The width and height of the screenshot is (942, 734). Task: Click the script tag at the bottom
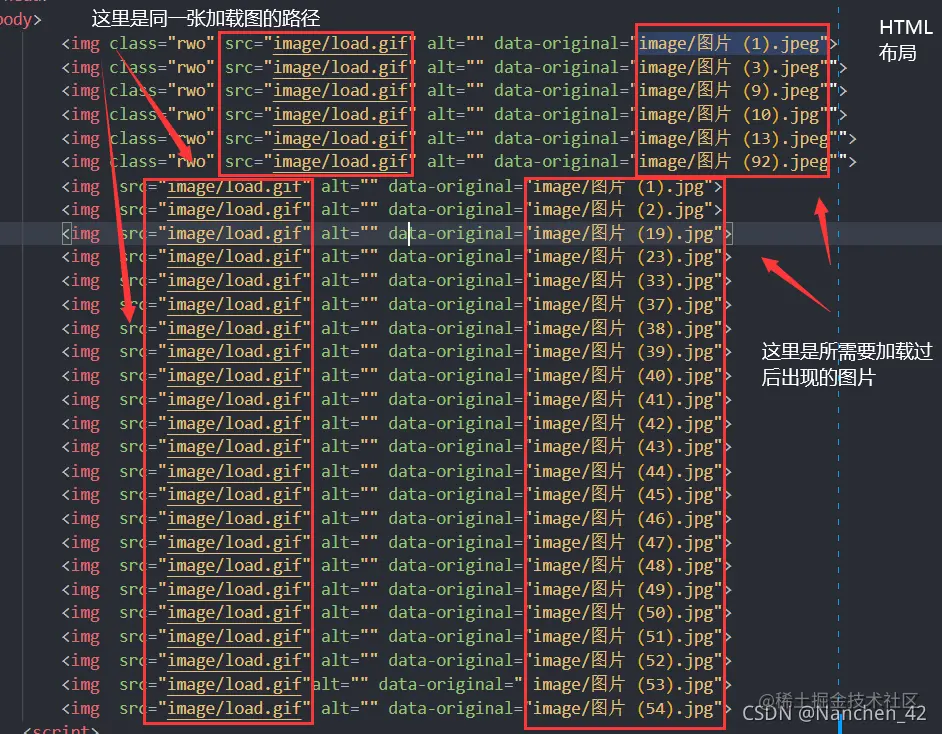pos(61,729)
